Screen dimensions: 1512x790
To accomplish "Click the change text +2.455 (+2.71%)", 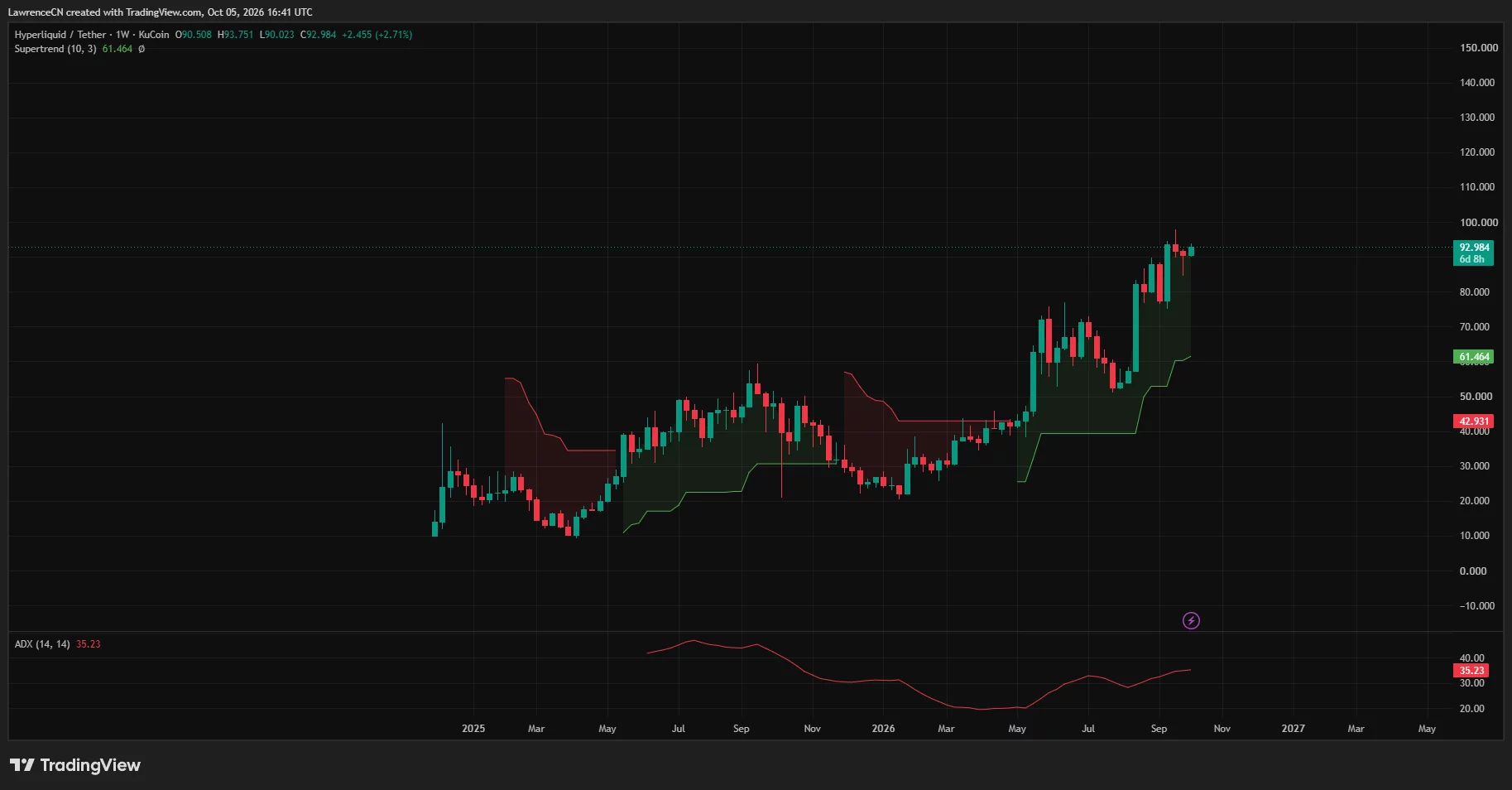I will pos(377,35).
